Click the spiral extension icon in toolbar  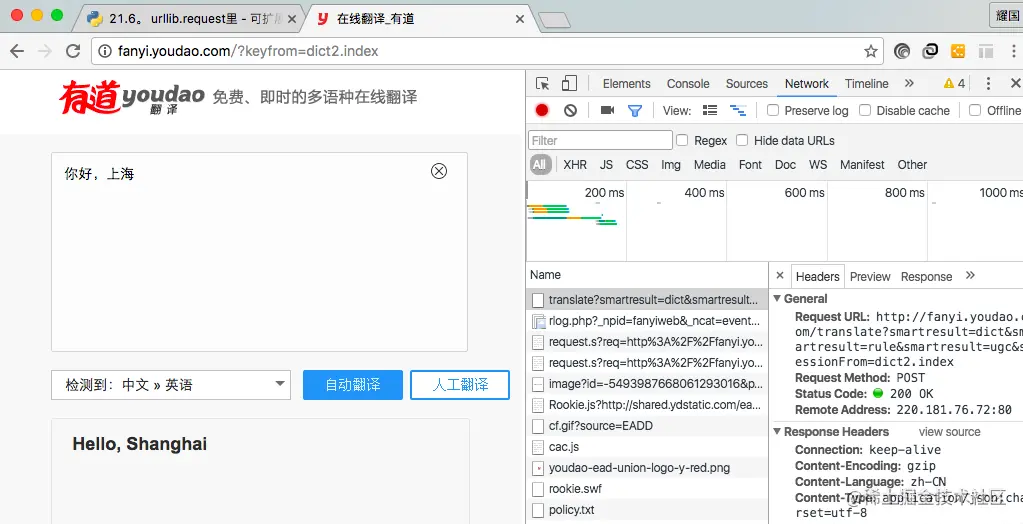click(x=902, y=51)
